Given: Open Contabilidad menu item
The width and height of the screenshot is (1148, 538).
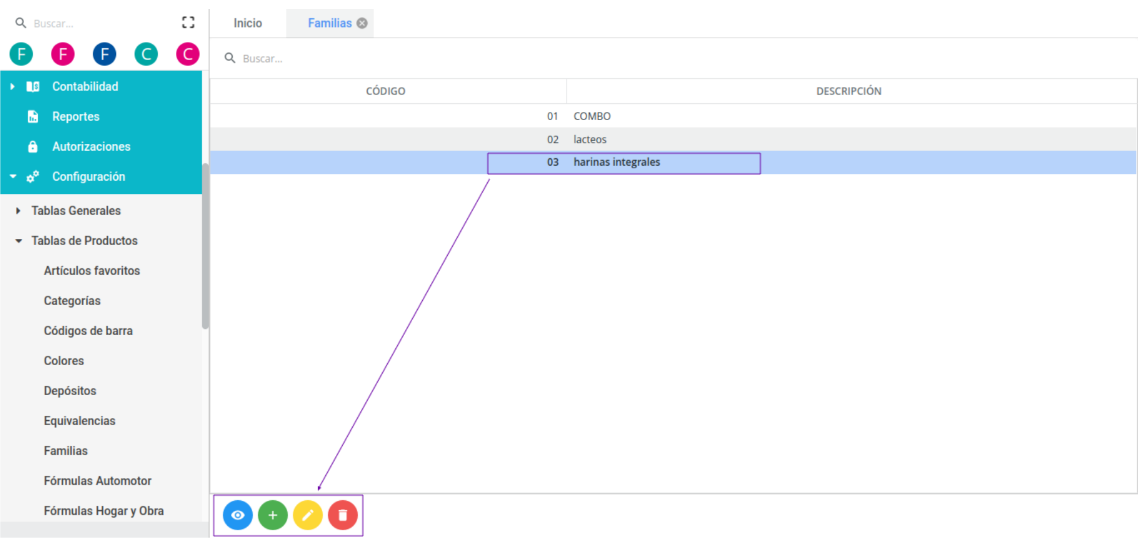Looking at the screenshot, I should tap(85, 86).
